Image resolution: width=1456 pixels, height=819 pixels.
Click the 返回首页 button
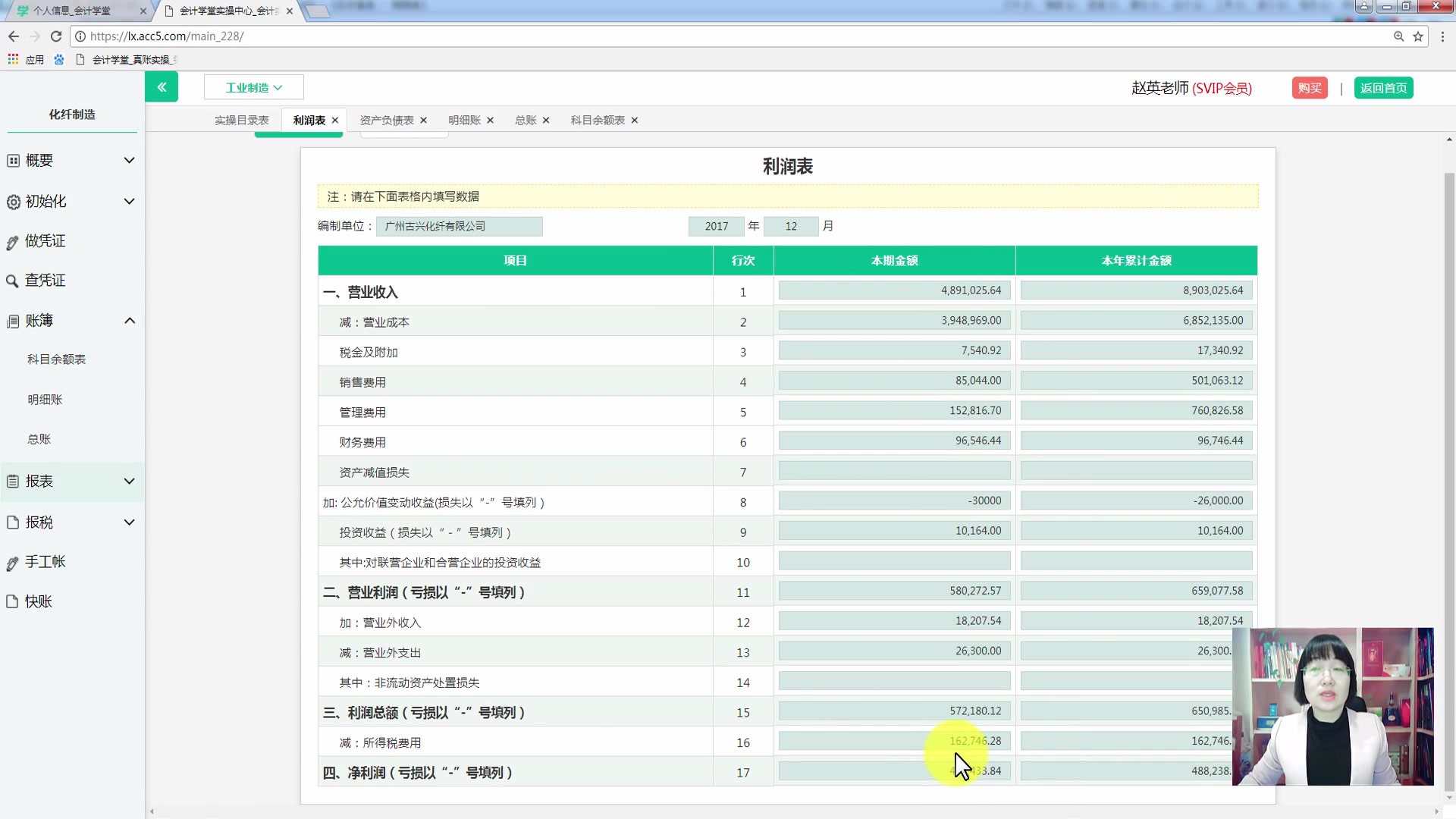pyautogui.click(x=1383, y=87)
